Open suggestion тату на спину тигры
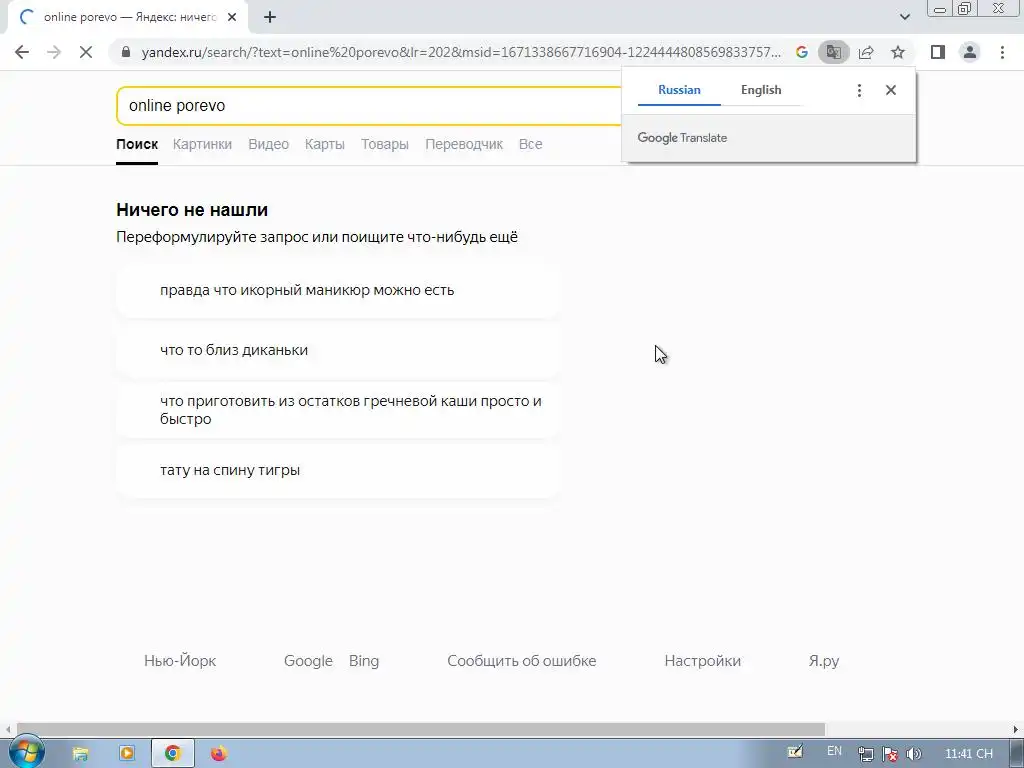 pyautogui.click(x=338, y=470)
